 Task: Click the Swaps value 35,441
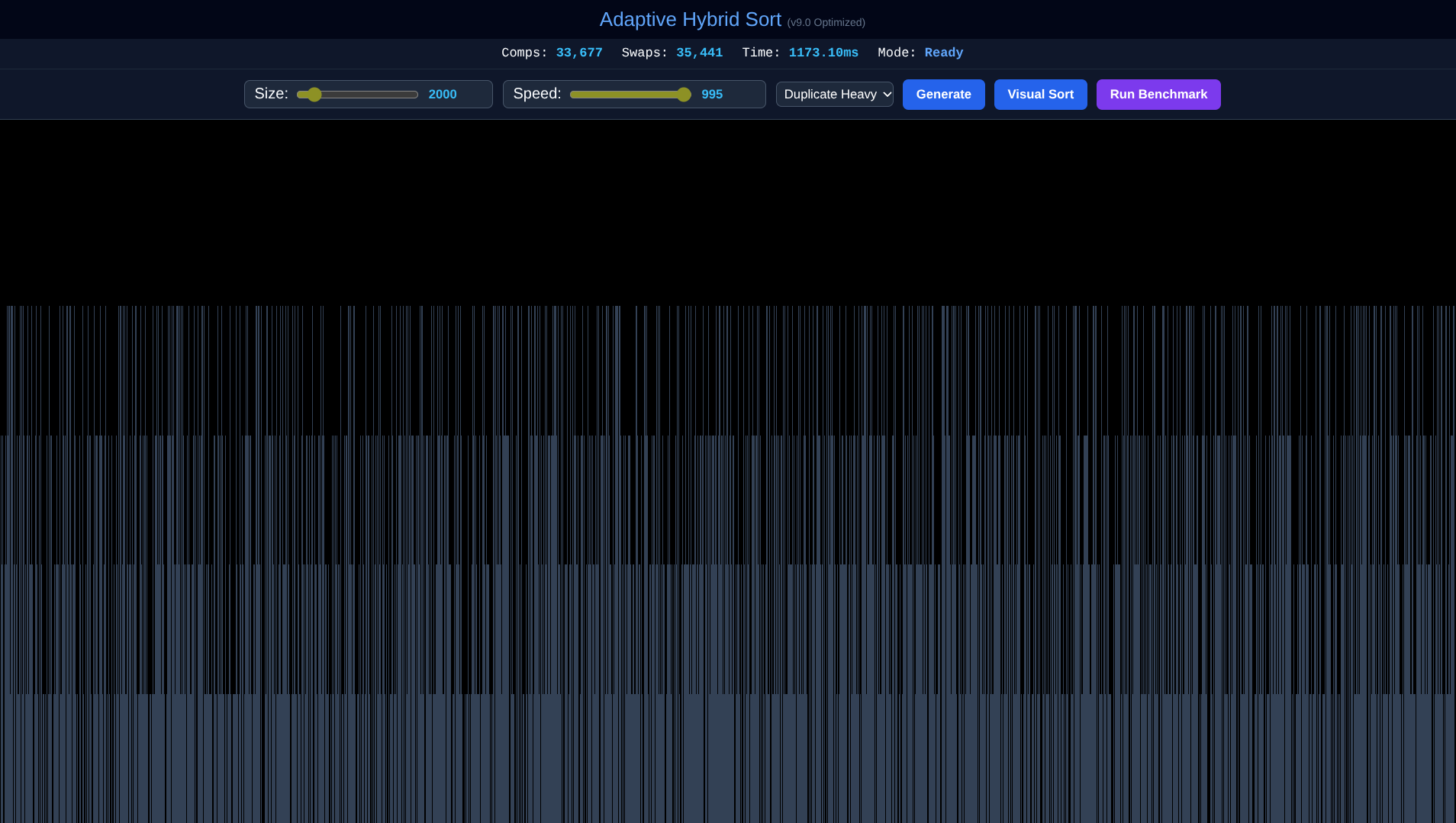699,53
